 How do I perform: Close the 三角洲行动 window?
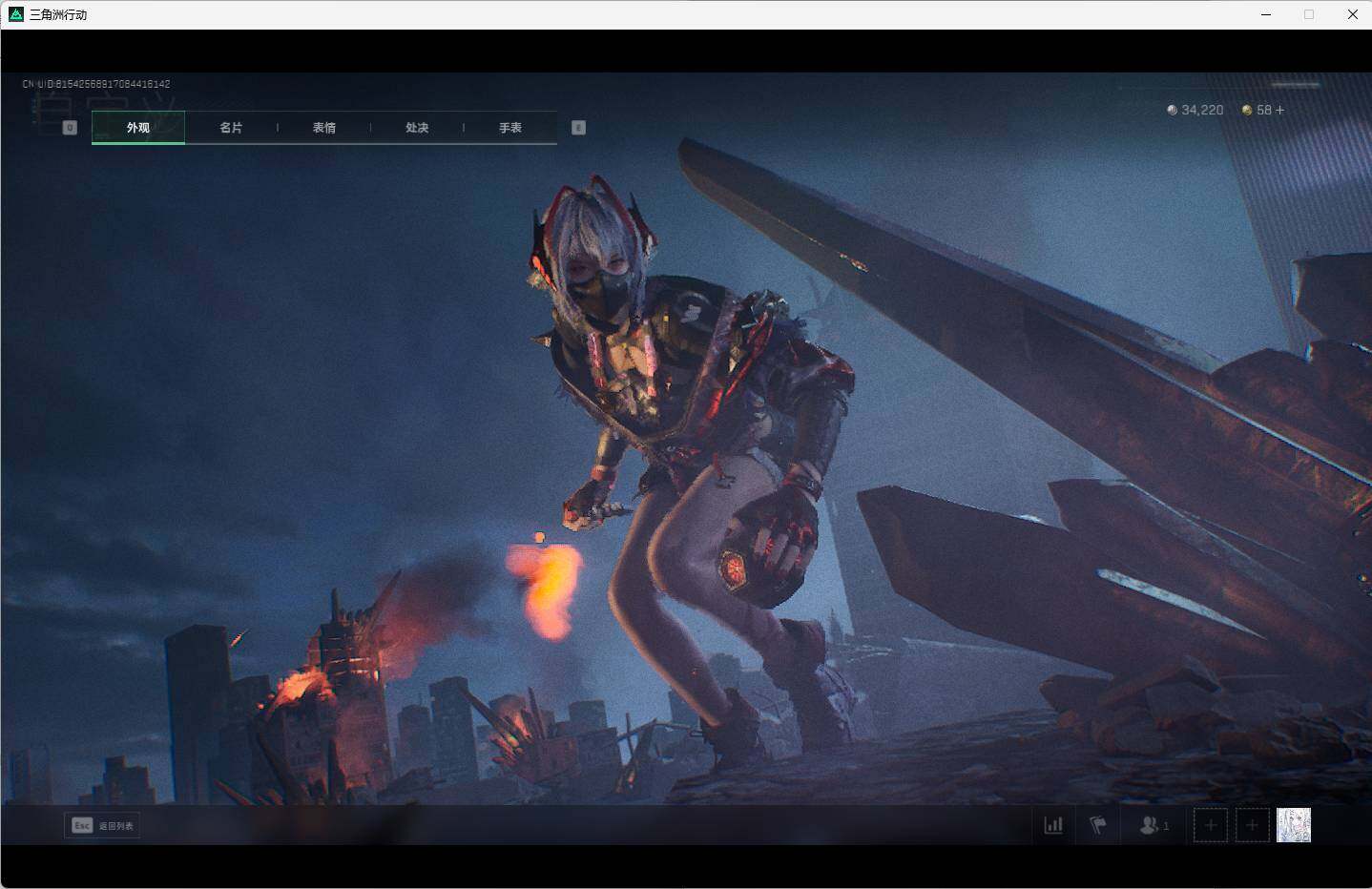coord(1352,14)
